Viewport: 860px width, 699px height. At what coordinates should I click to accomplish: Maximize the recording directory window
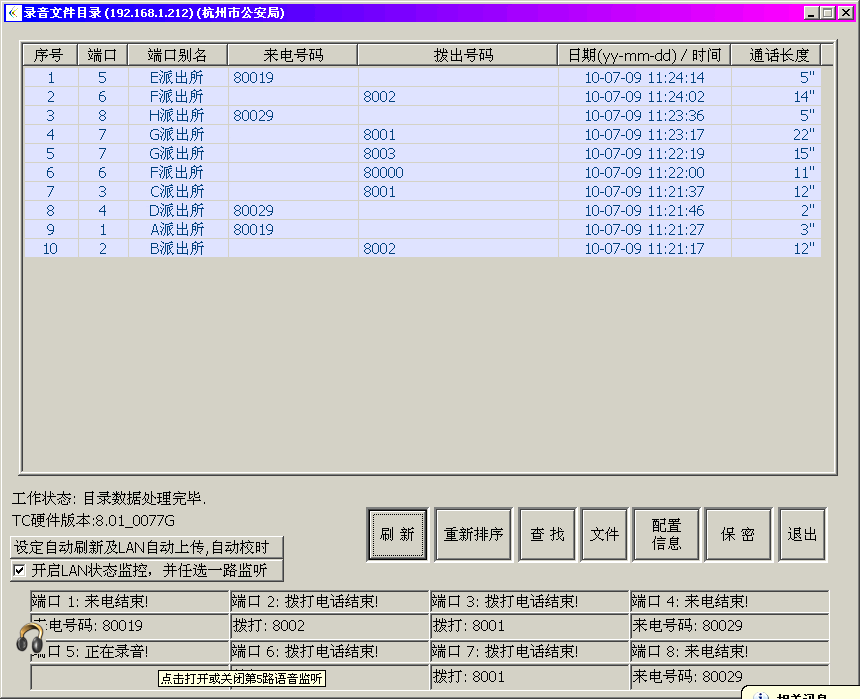coord(829,12)
